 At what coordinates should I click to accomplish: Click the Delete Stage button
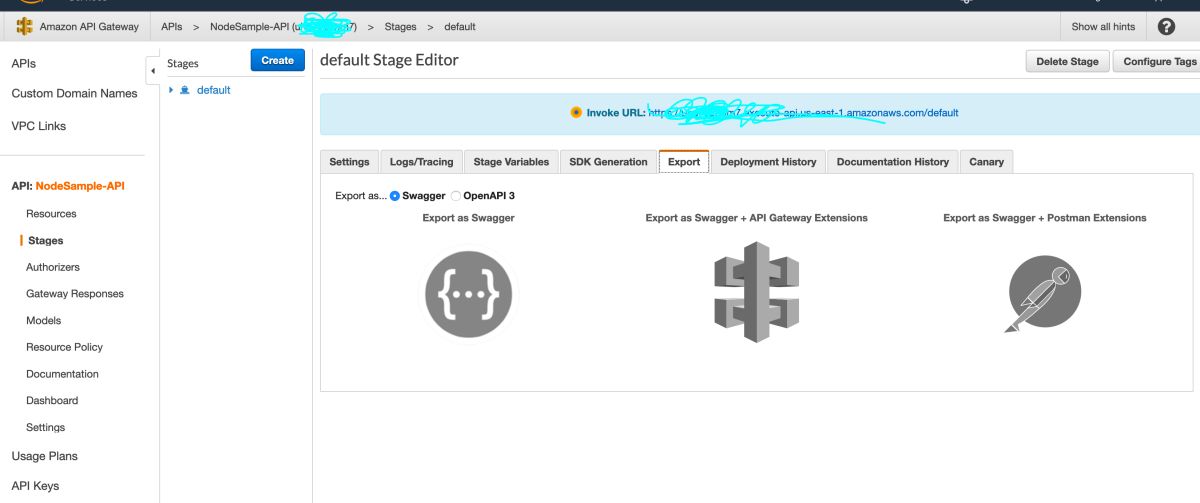click(x=1067, y=61)
